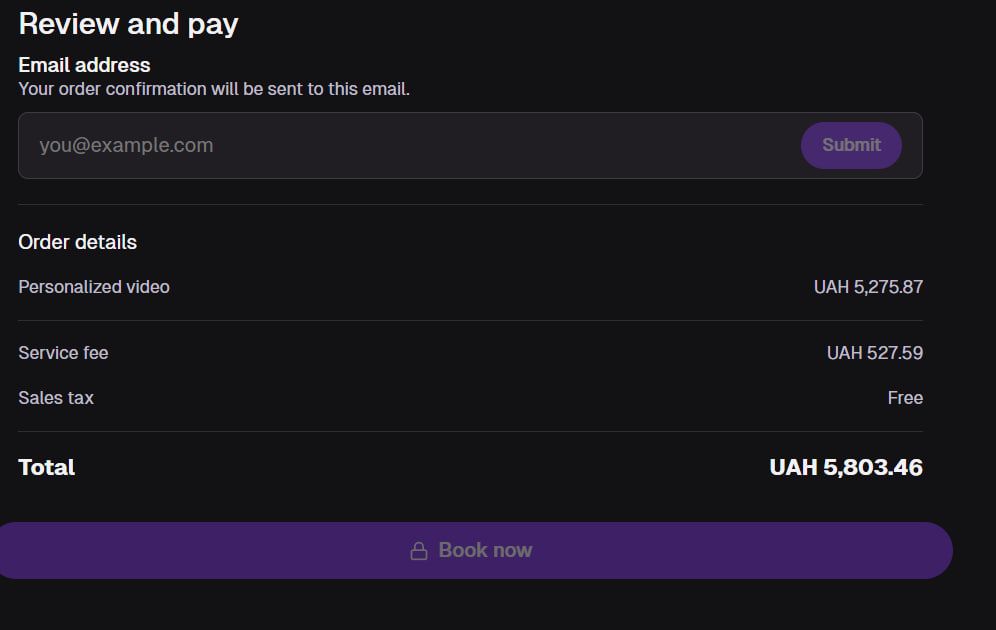Click the Service fee label
The height and width of the screenshot is (630, 996).
63,353
